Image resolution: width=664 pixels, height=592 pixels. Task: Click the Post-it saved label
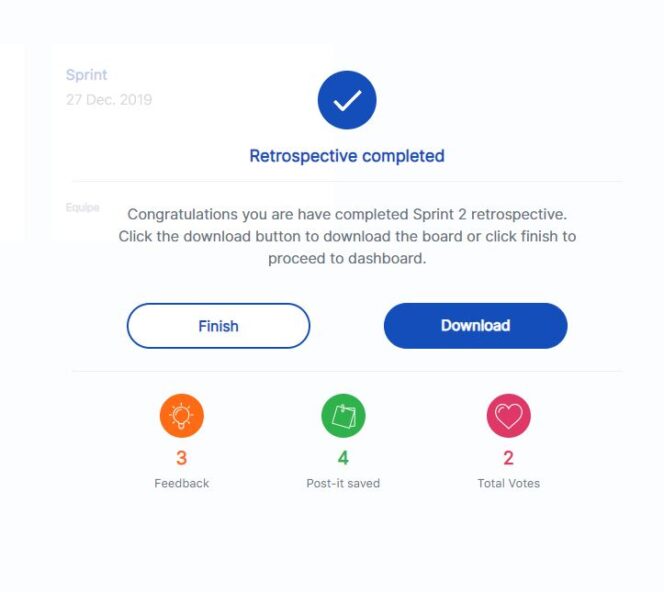[x=343, y=483]
